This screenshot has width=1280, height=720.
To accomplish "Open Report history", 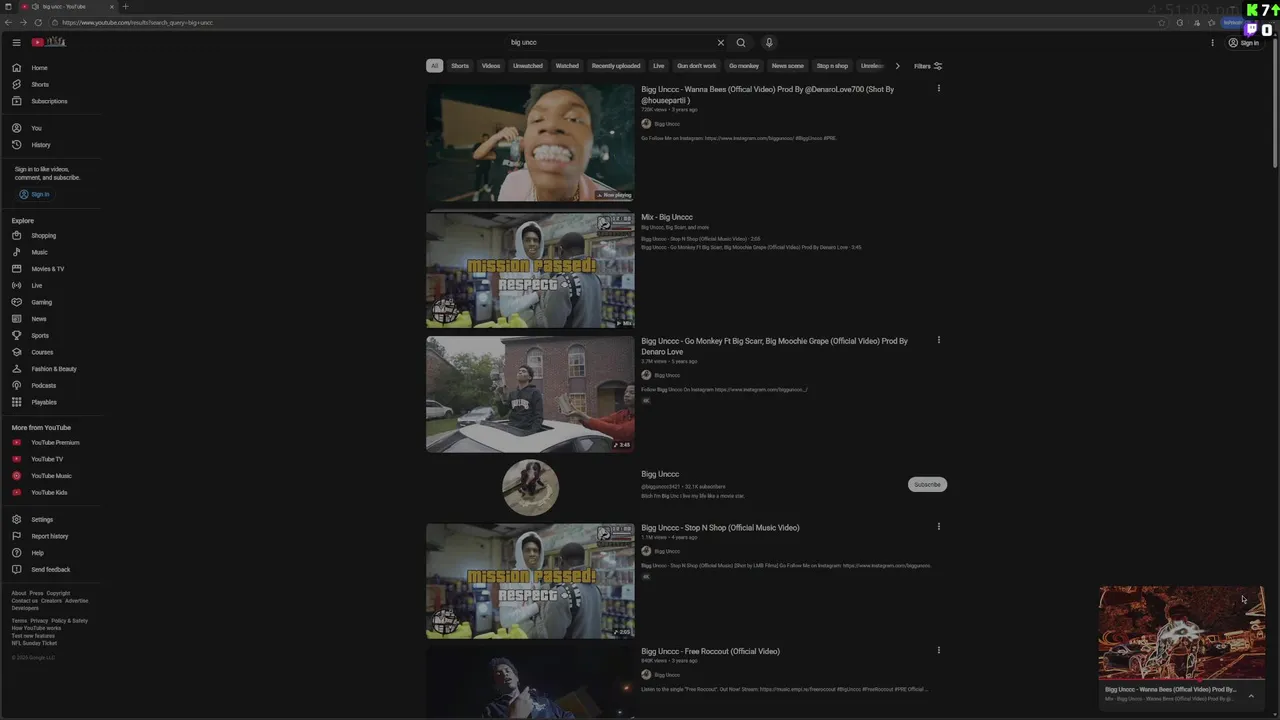I will pyautogui.click(x=50, y=536).
